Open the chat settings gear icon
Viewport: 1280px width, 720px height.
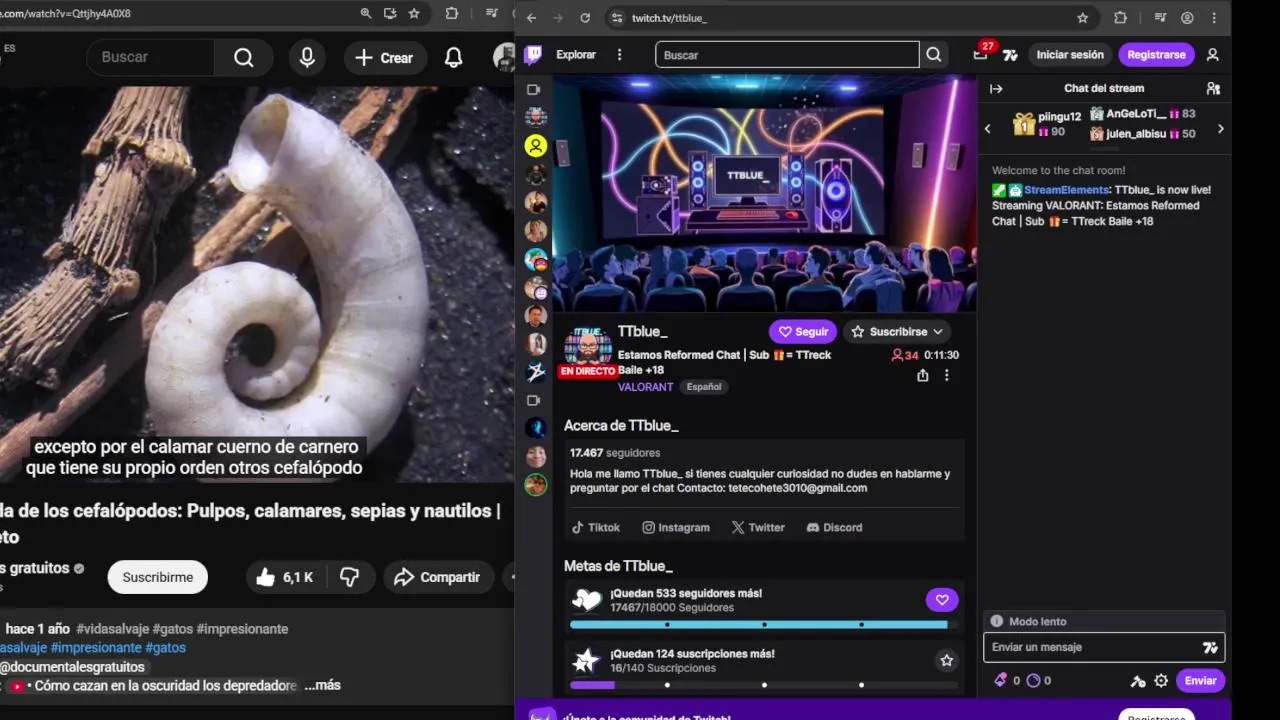pyautogui.click(x=1161, y=681)
